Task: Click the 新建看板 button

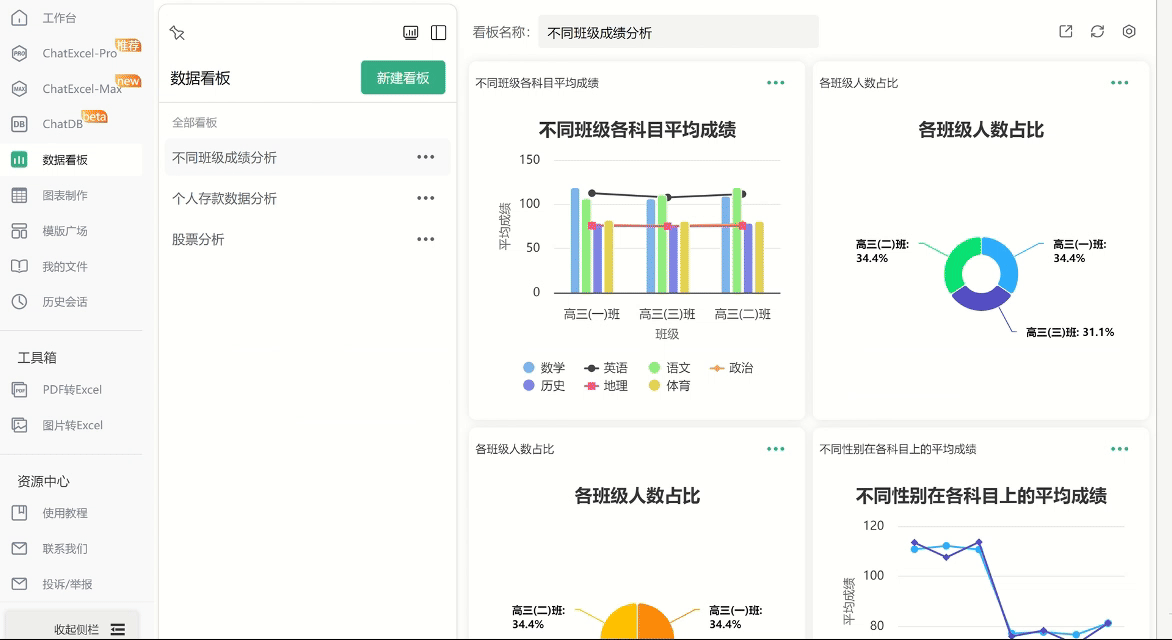Action: (x=403, y=78)
